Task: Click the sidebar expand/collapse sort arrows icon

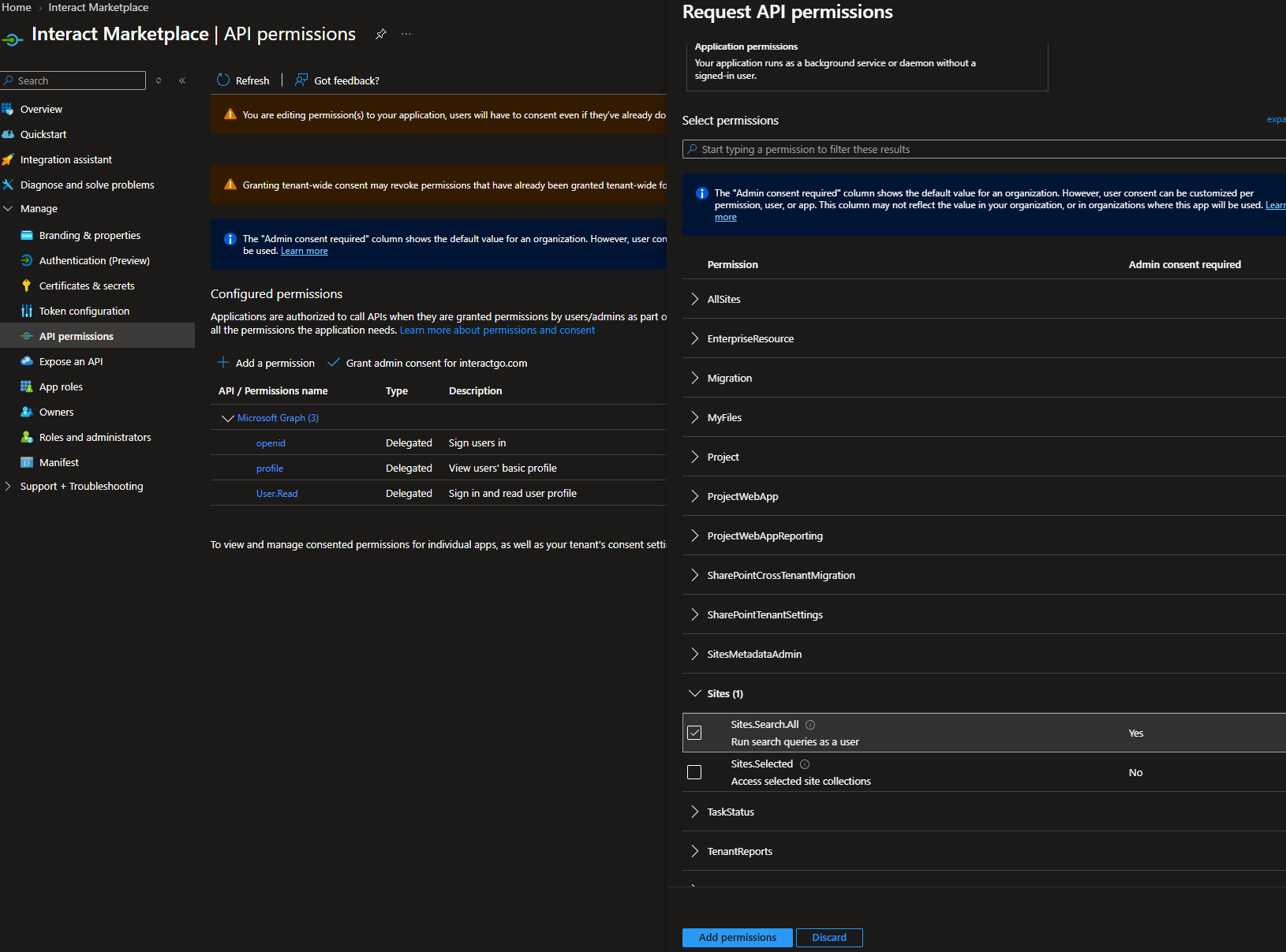Action: pos(159,80)
